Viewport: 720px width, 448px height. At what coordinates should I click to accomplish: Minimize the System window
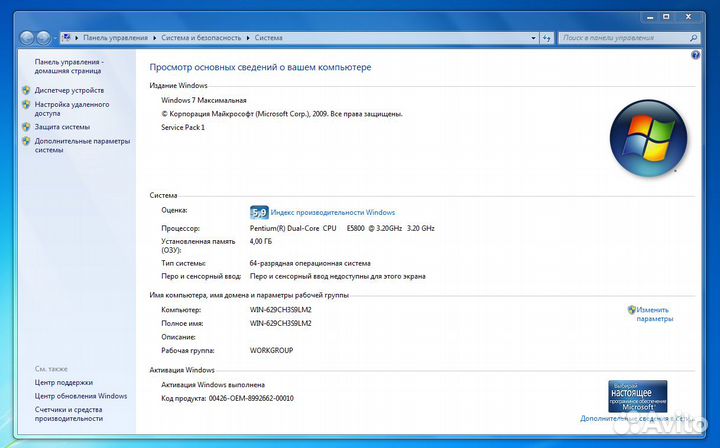point(650,17)
